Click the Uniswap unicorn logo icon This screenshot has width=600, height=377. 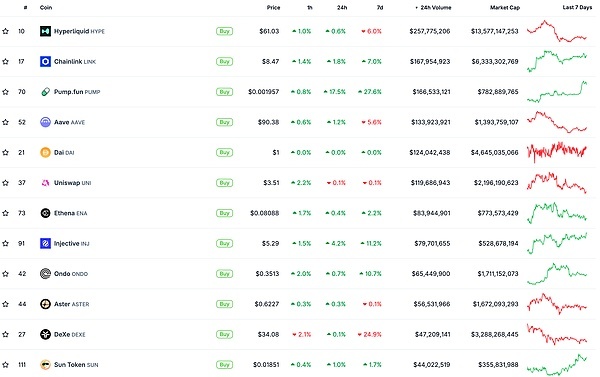point(45,183)
